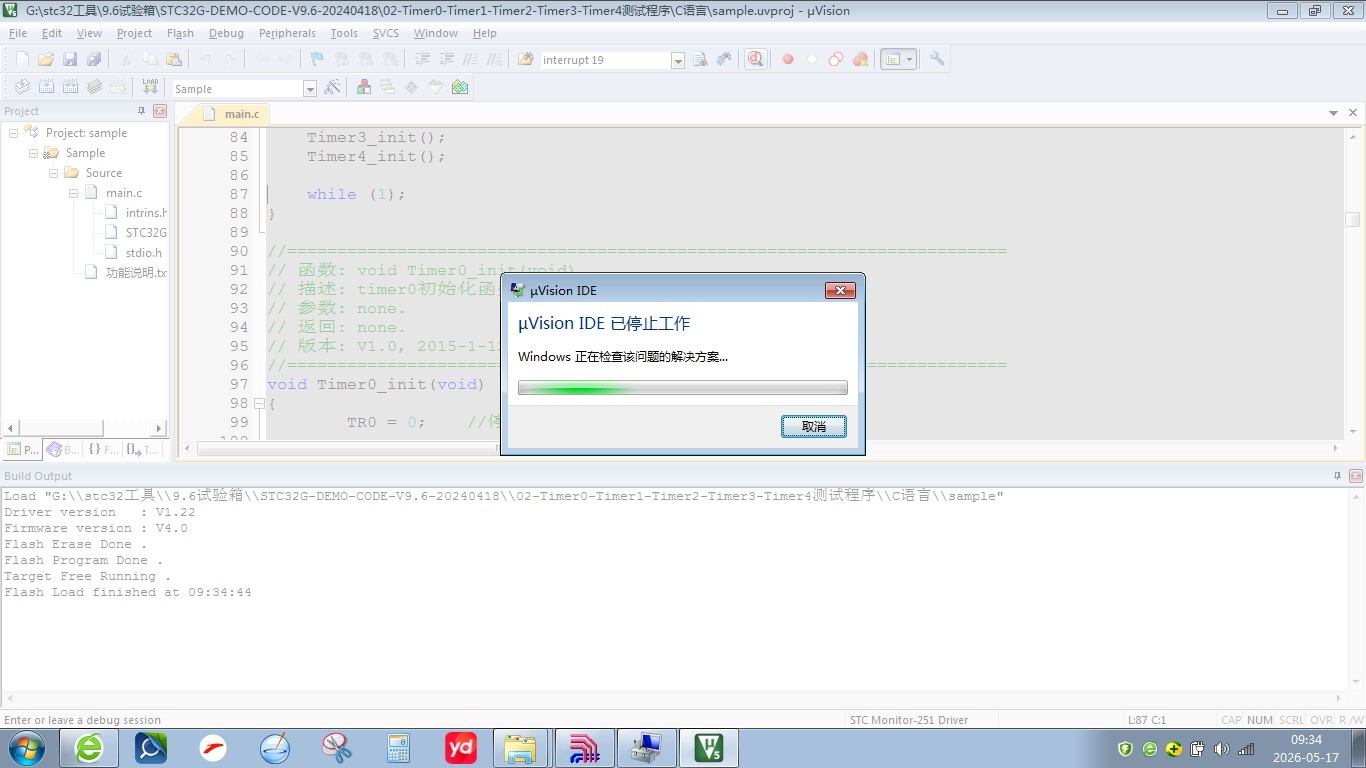Click the Open file folder icon
The height and width of the screenshot is (768, 1366).
46,60
